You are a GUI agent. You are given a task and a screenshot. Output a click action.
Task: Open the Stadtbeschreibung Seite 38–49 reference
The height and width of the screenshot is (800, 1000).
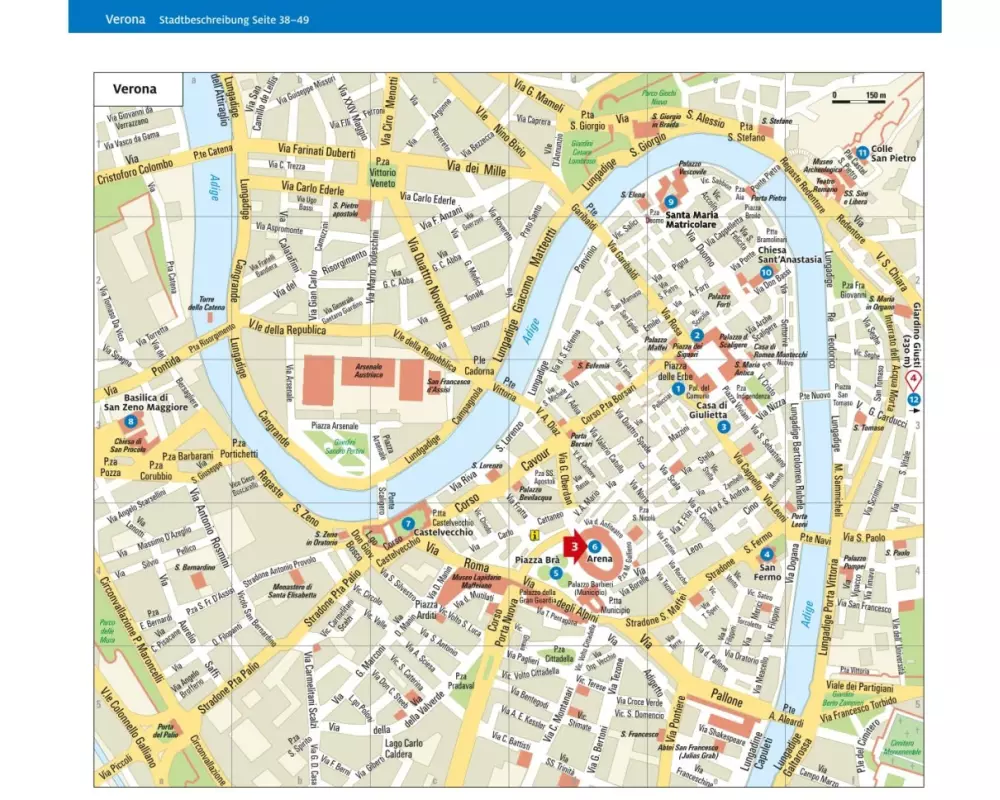point(226,19)
